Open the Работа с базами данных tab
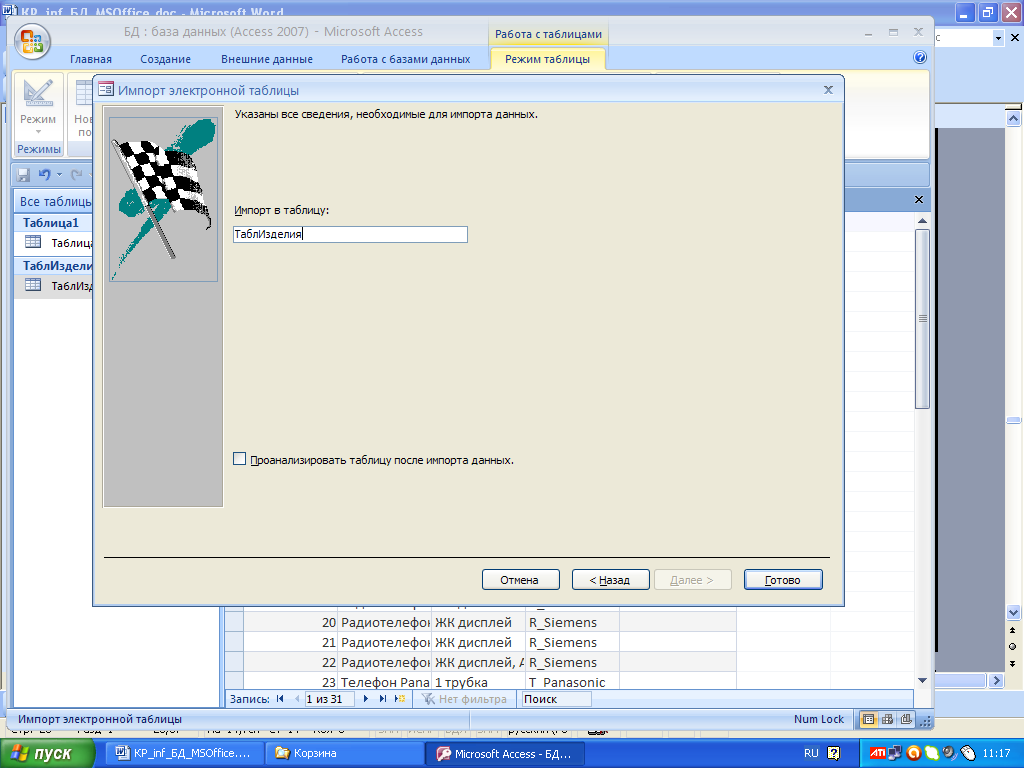Screen dimensions: 1024x768 (x=406, y=59)
